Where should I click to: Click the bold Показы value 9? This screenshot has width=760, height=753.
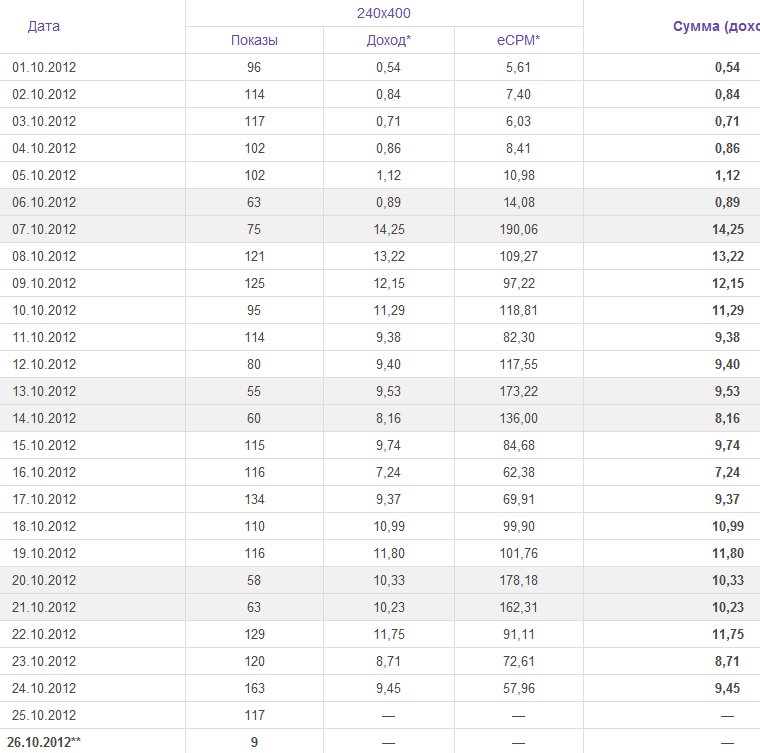254,742
